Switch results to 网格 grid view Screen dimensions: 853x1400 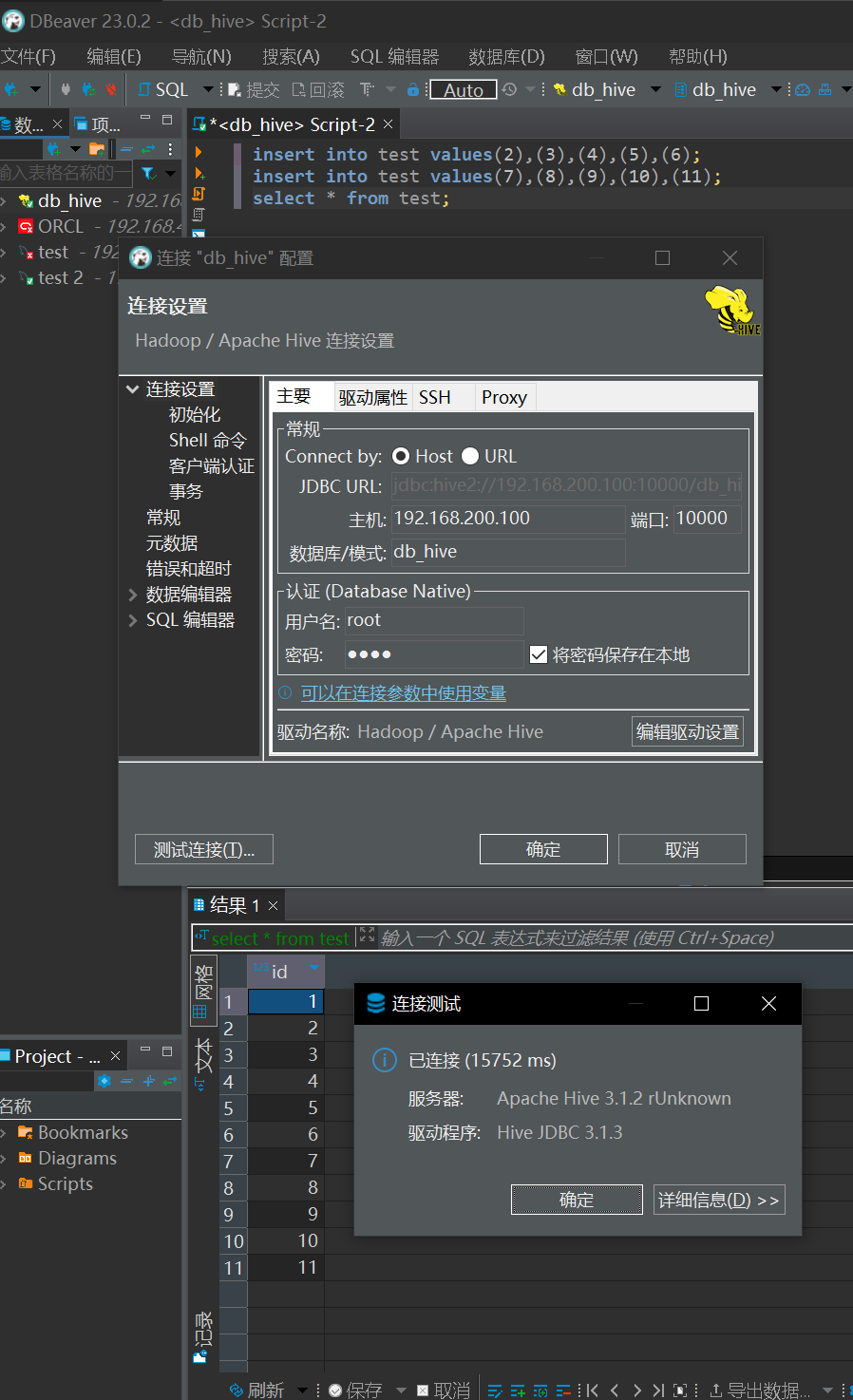click(203, 992)
